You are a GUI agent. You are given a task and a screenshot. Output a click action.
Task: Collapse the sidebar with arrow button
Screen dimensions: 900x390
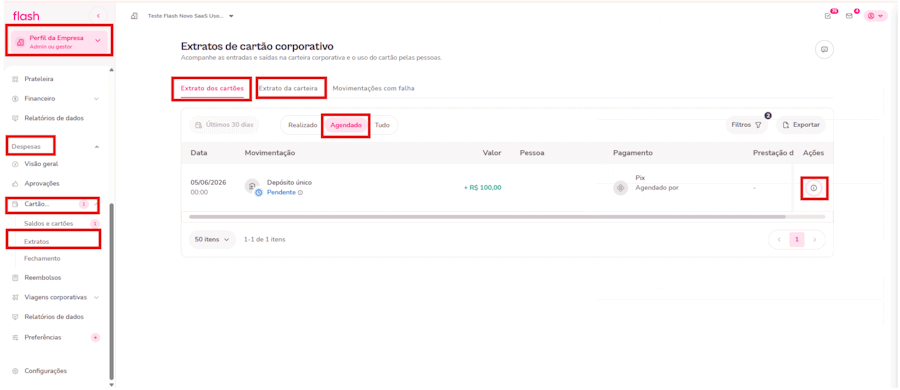coord(98,16)
